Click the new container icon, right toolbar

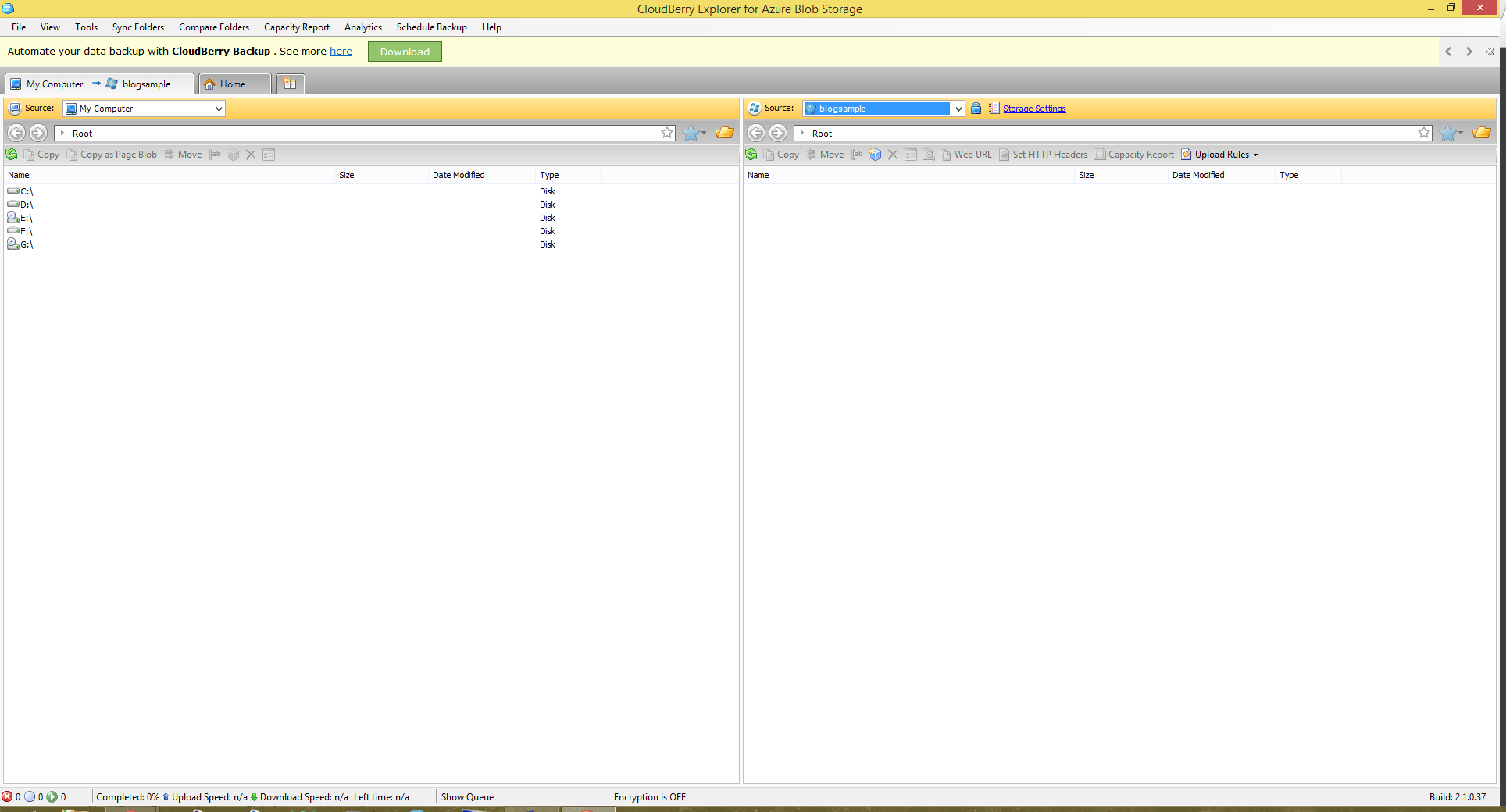875,155
